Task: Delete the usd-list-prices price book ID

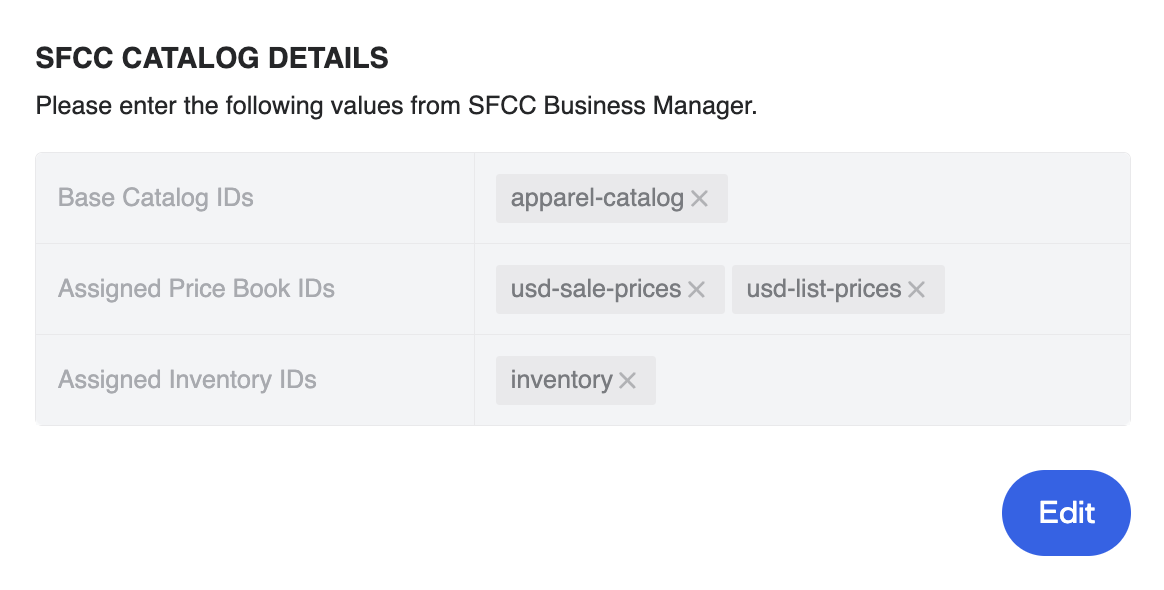Action: [915, 289]
